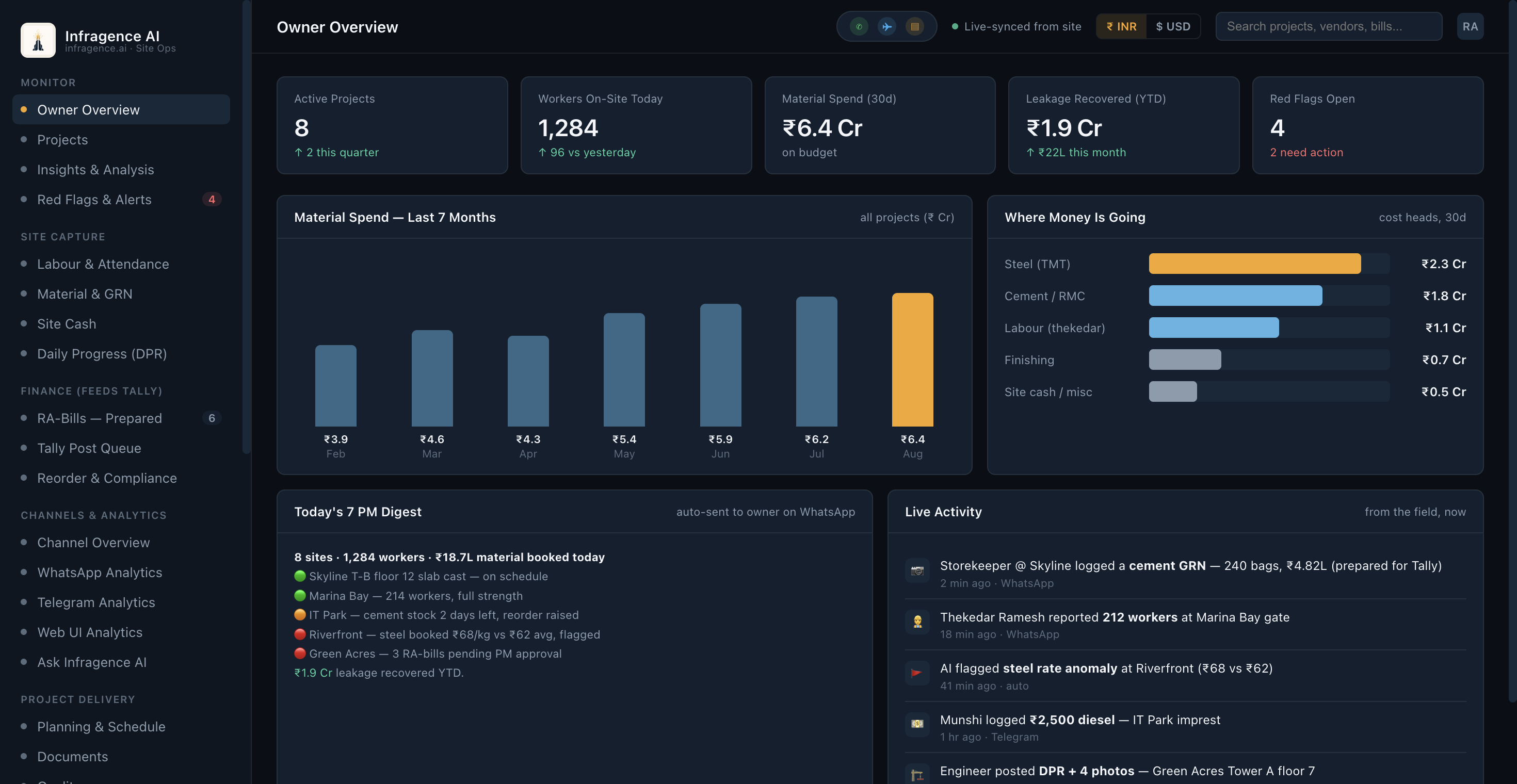The height and width of the screenshot is (784, 1517).
Task: Open Owner Overview in sidebar
Action: click(x=121, y=109)
